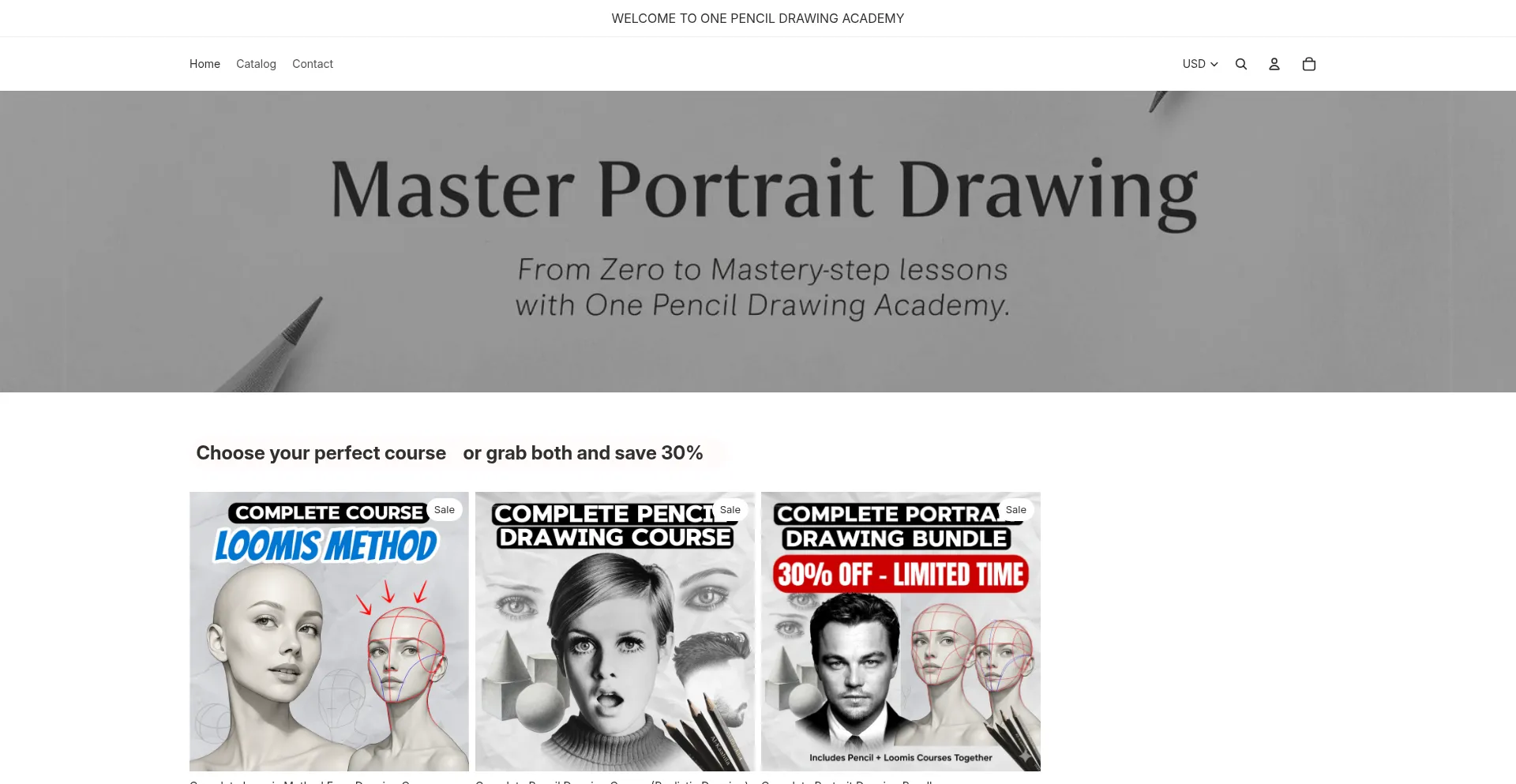Open the Portrait Drawing Bundle image
Image resolution: width=1516 pixels, height=784 pixels.
901,632
